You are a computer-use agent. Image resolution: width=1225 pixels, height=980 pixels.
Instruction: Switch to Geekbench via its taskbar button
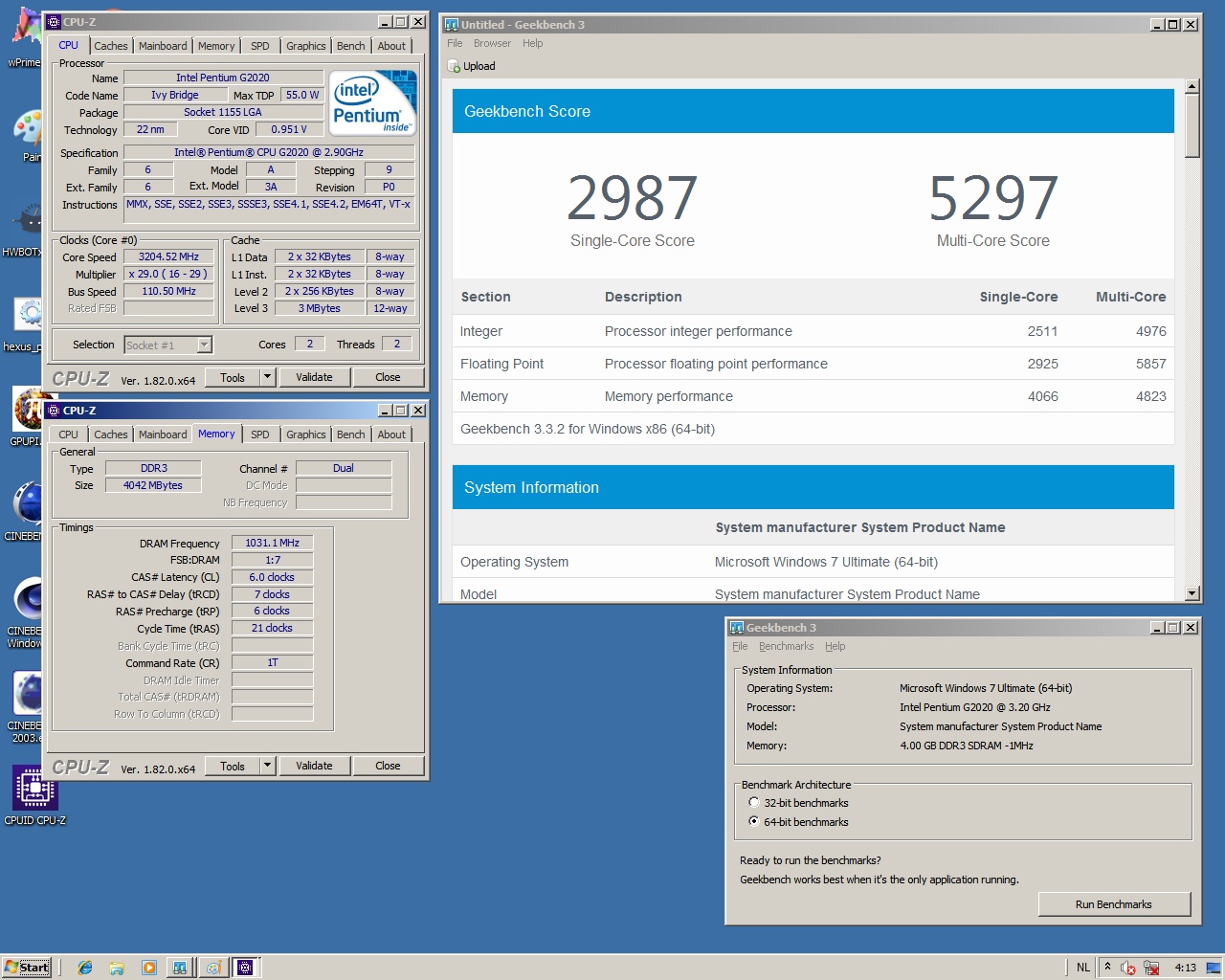click(x=179, y=968)
